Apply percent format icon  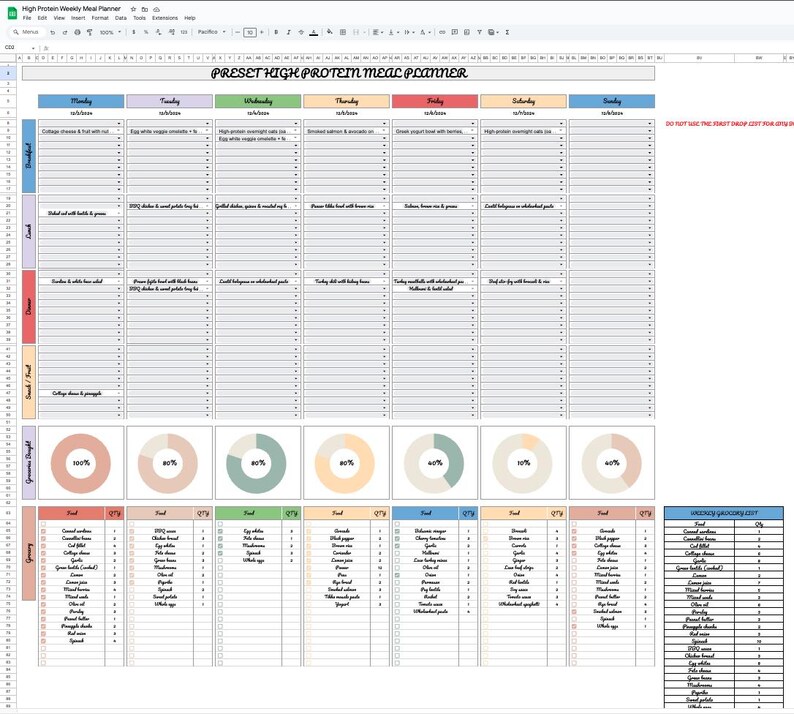click(146, 32)
